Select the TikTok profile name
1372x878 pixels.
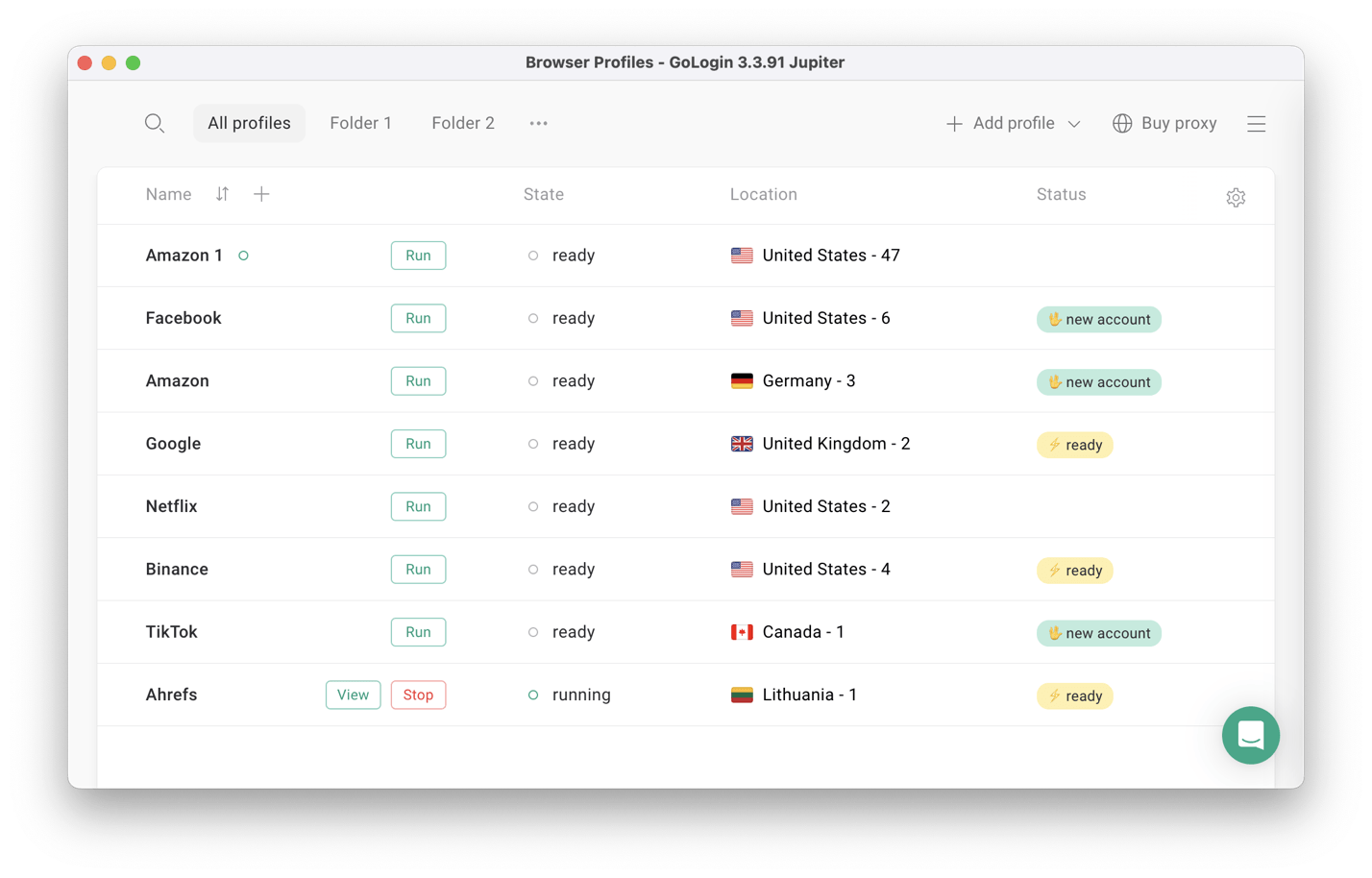coord(171,632)
